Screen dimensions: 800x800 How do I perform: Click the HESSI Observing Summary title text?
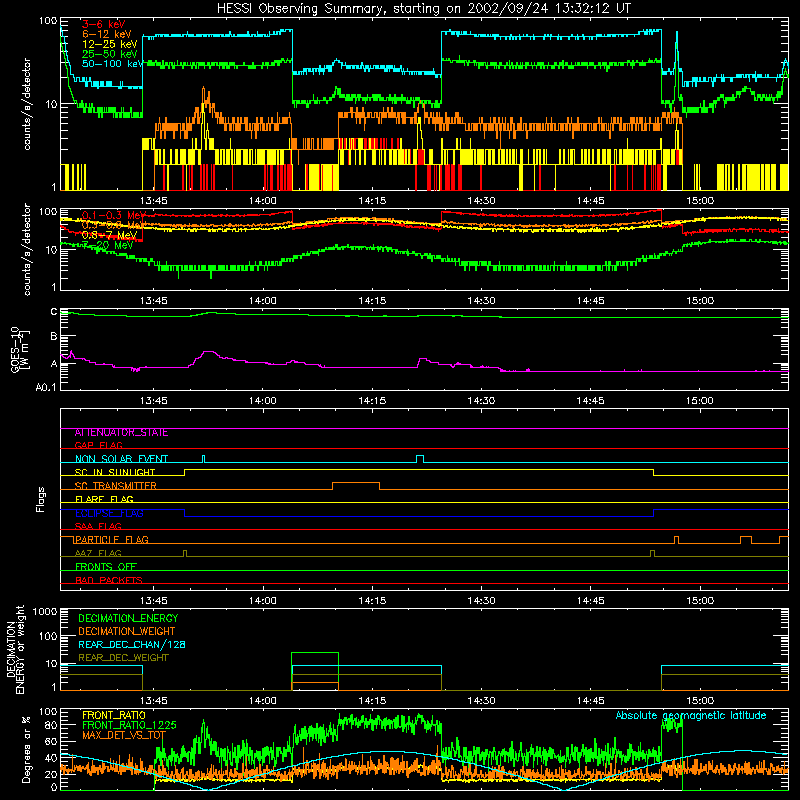click(x=423, y=9)
